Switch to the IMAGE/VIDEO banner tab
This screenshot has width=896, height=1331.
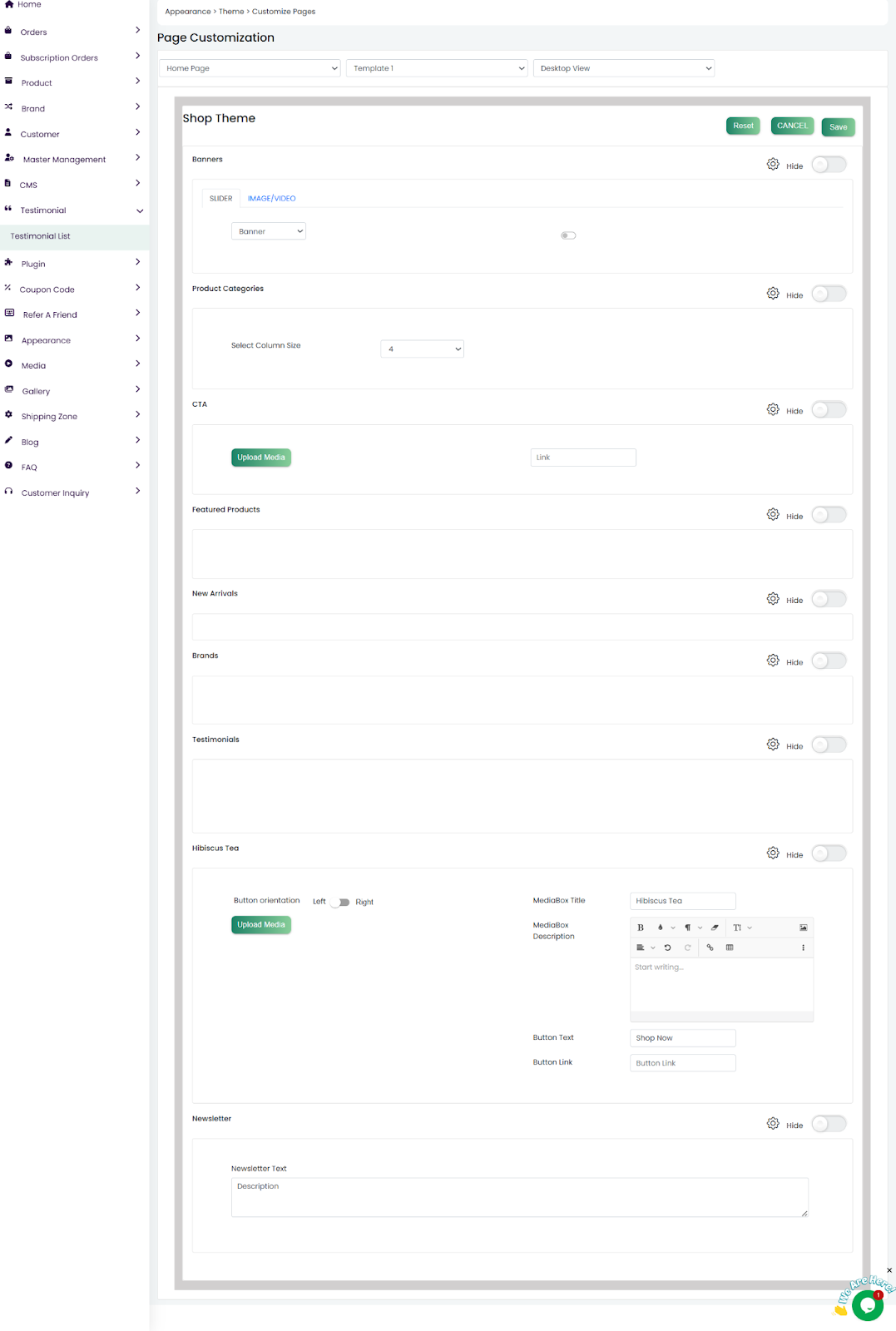click(271, 199)
